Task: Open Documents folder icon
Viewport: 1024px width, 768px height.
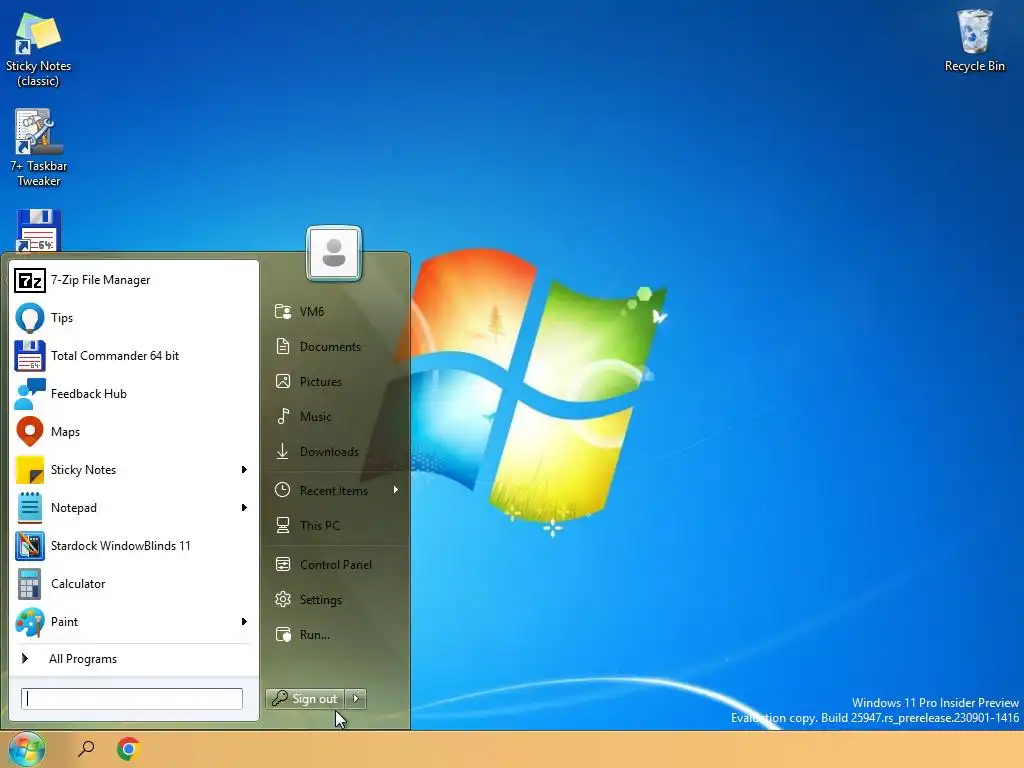Action: [x=283, y=347]
